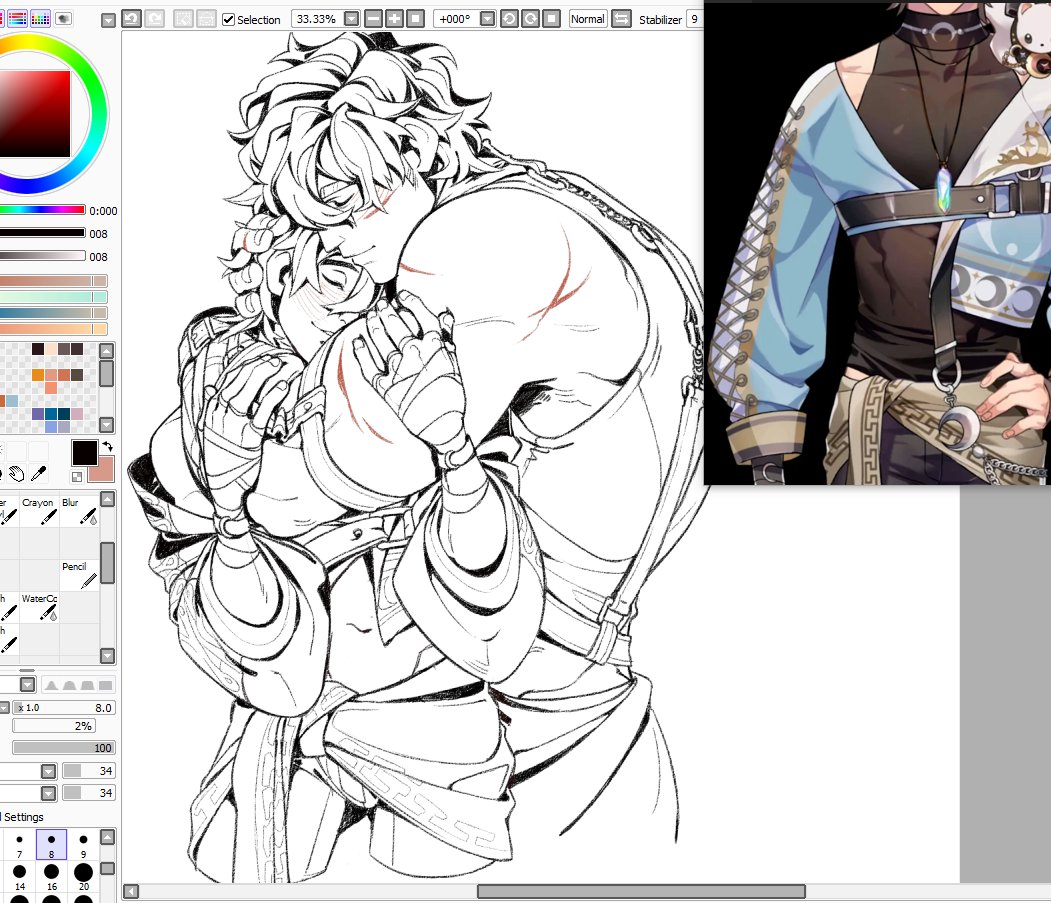Pick the orange swatch in the palette

coord(38,375)
